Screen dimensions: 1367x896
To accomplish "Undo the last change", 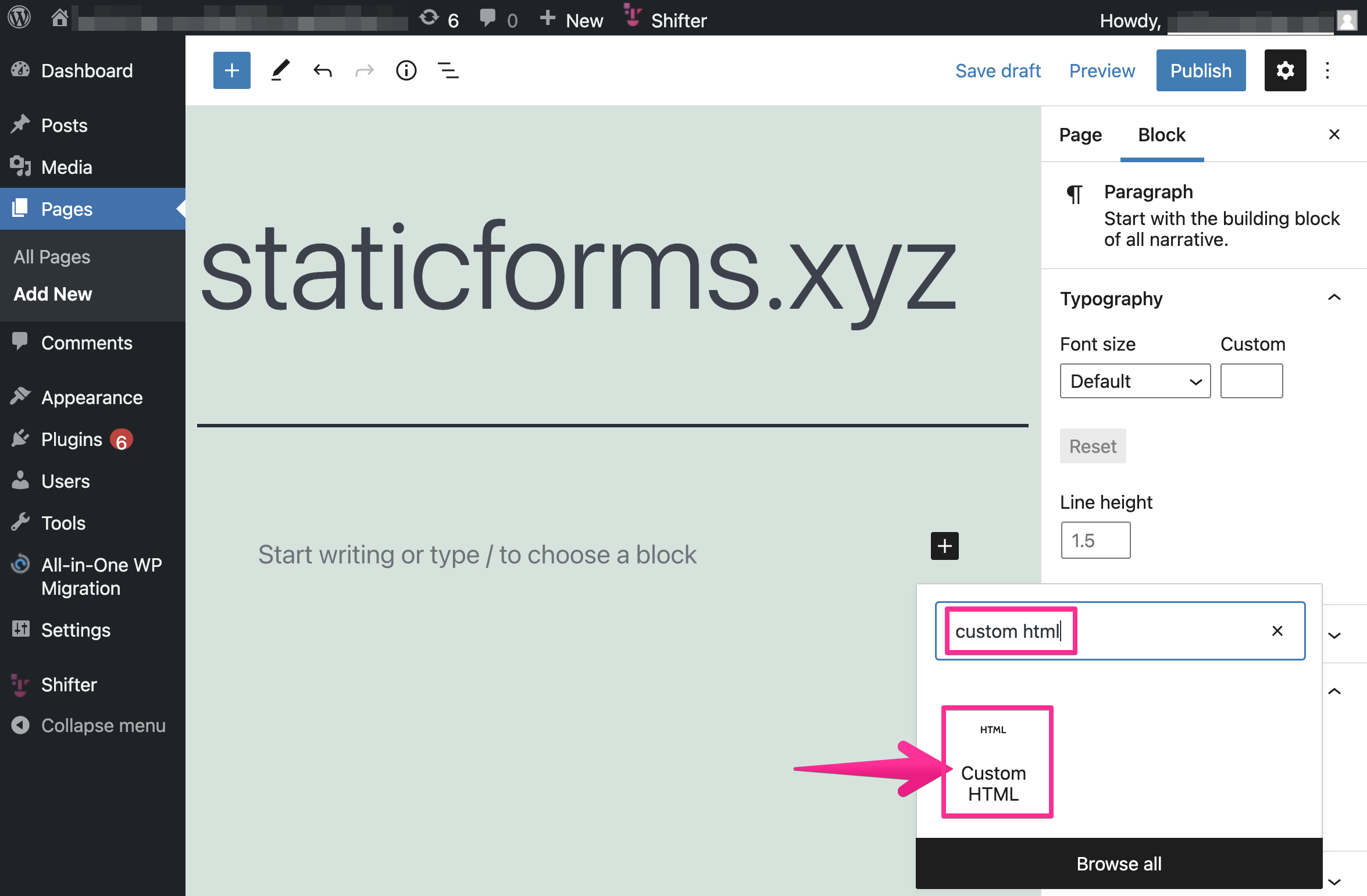I will coord(323,71).
